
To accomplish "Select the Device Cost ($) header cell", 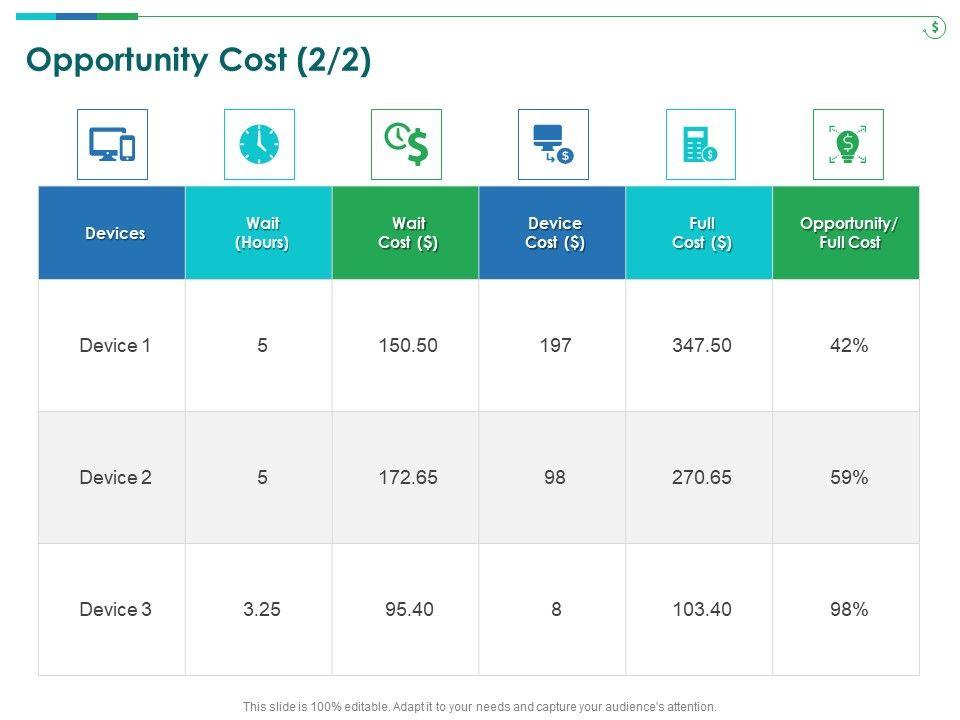I will [555, 233].
